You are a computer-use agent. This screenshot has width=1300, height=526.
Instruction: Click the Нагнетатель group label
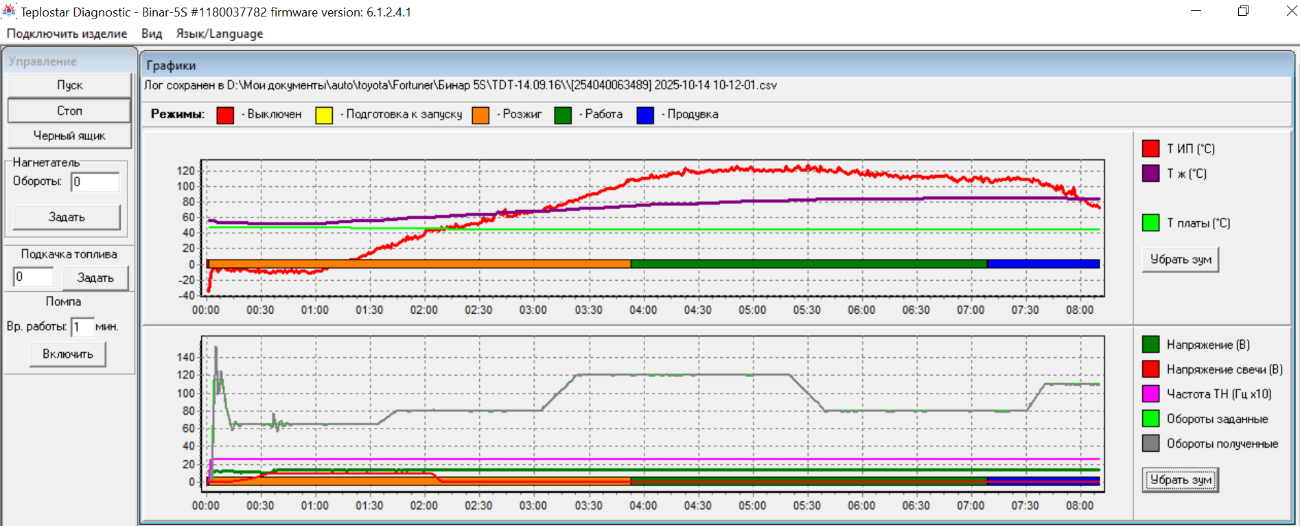pos(47,162)
